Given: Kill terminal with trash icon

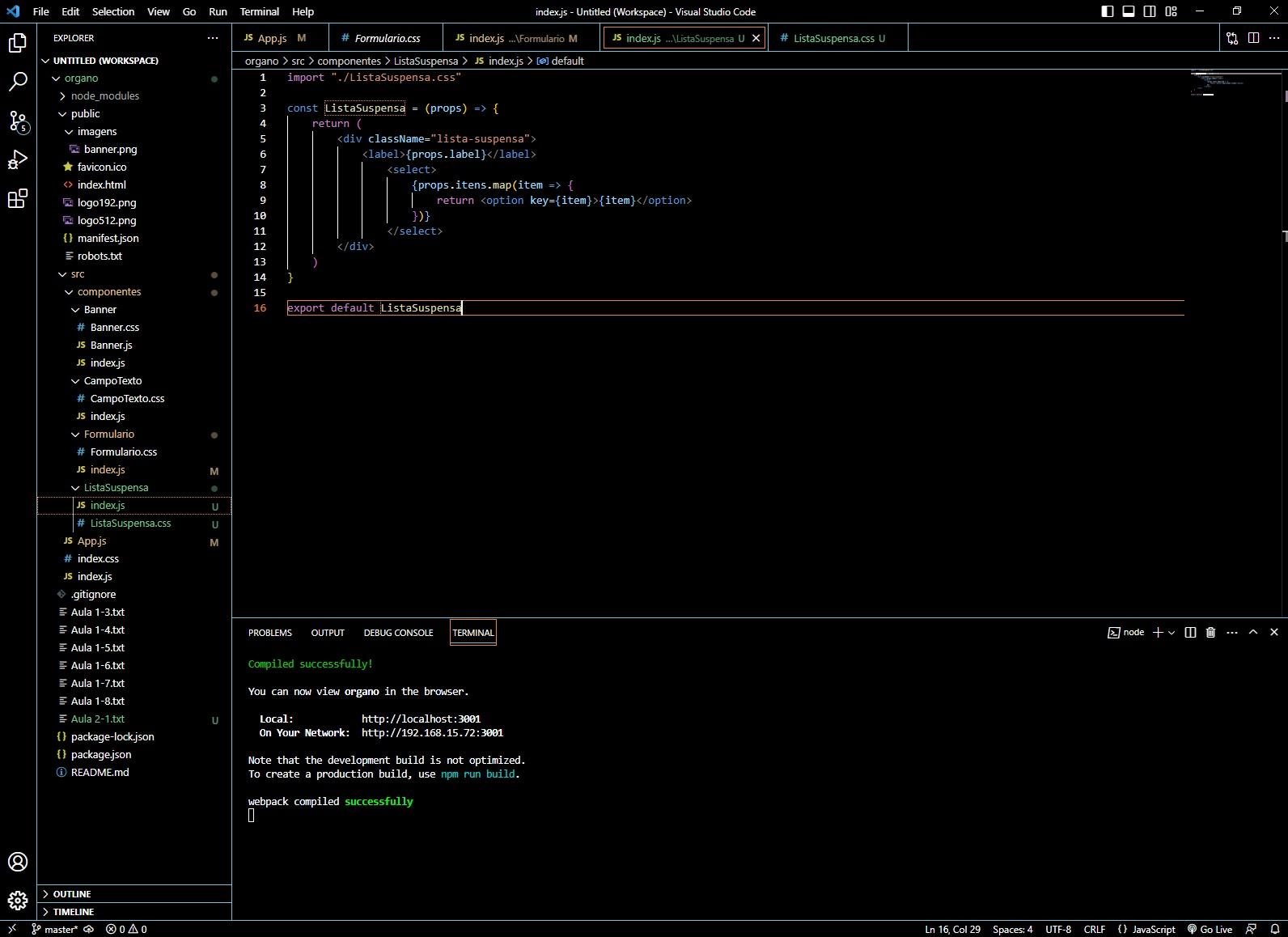Looking at the screenshot, I should pos(1210,633).
